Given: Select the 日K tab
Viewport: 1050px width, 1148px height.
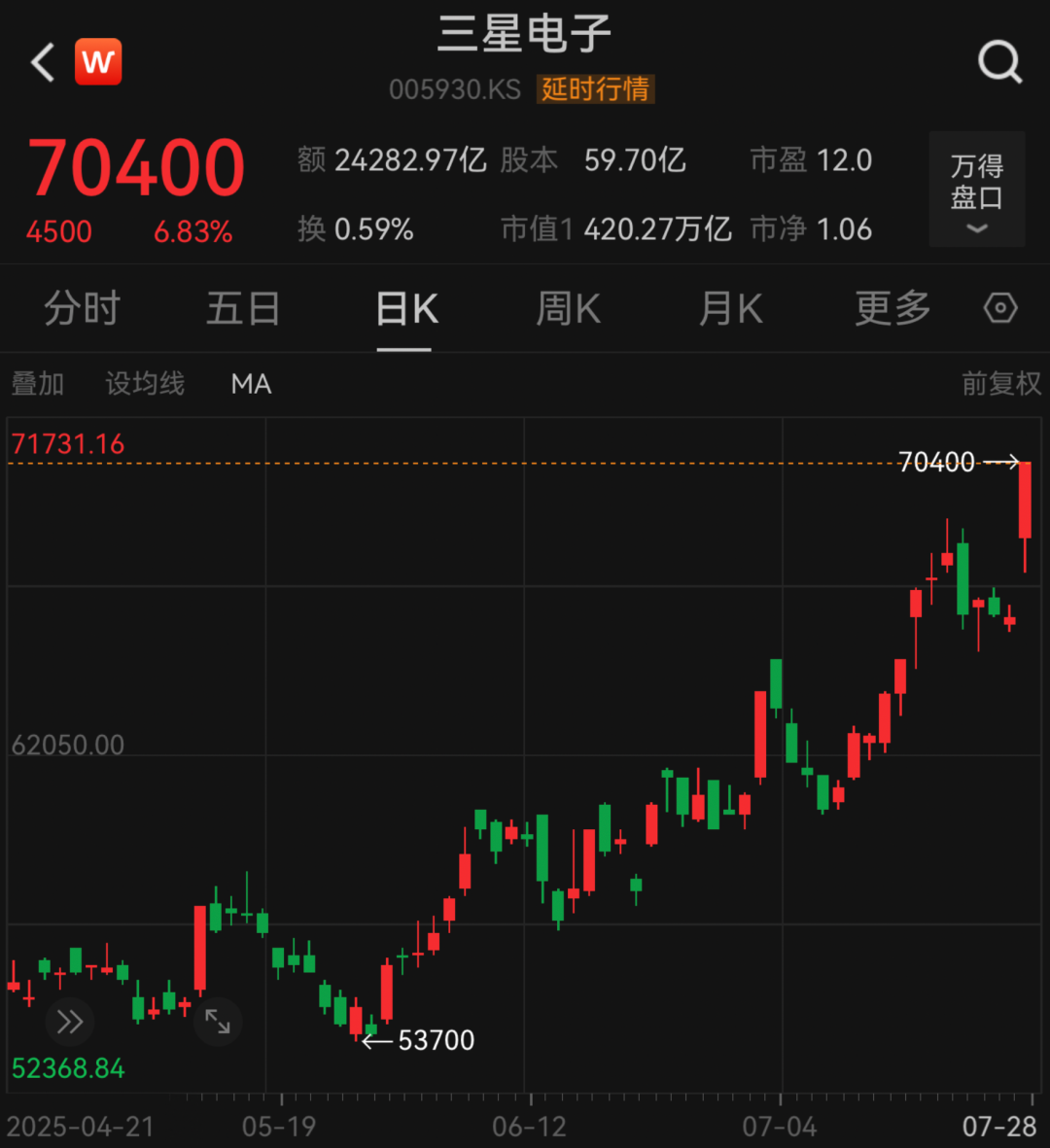Looking at the screenshot, I should tap(406, 309).
